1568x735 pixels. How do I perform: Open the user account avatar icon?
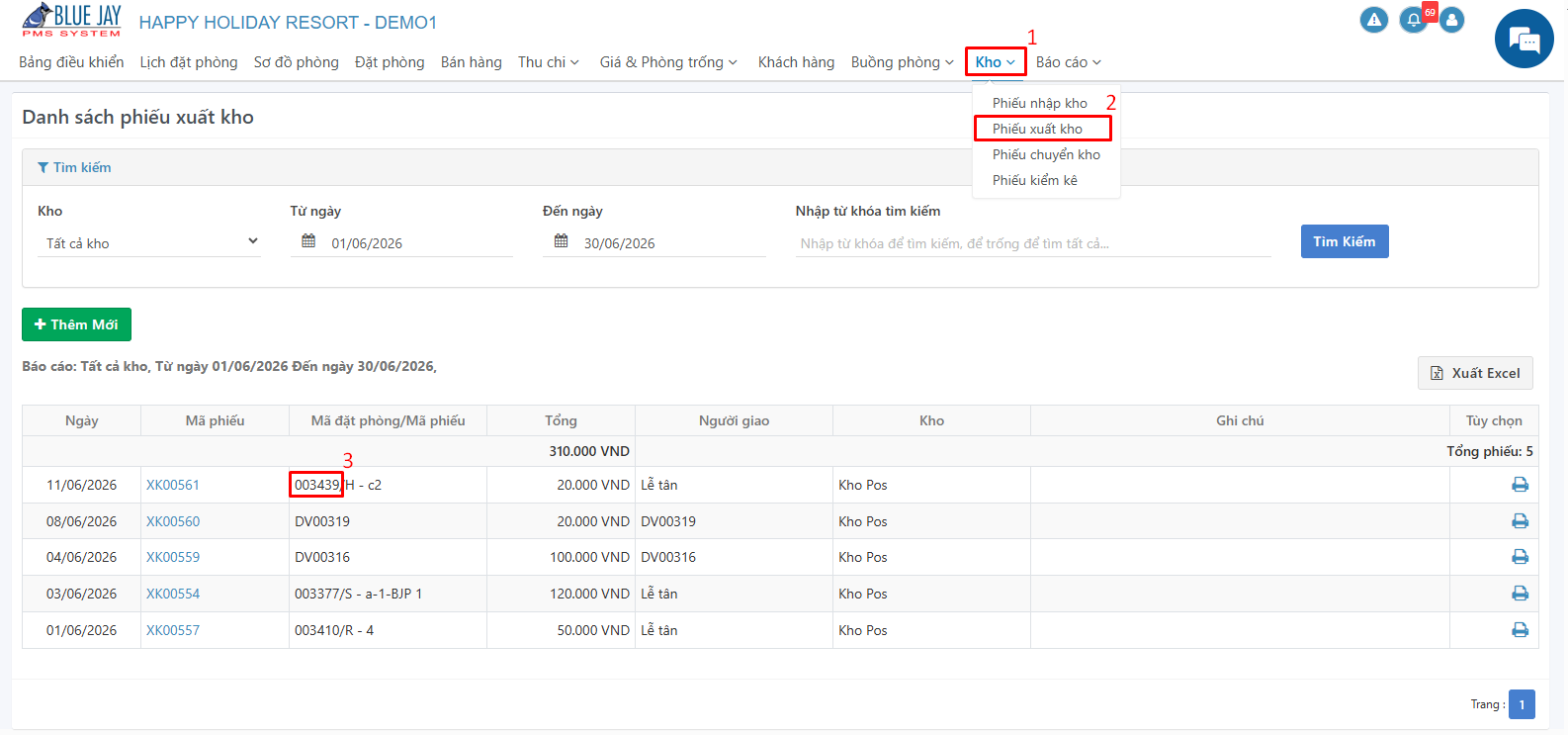point(1451,20)
